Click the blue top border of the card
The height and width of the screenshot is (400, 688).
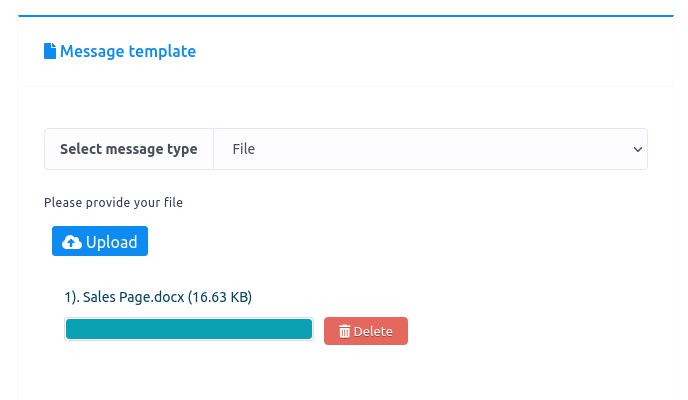coord(345,16)
